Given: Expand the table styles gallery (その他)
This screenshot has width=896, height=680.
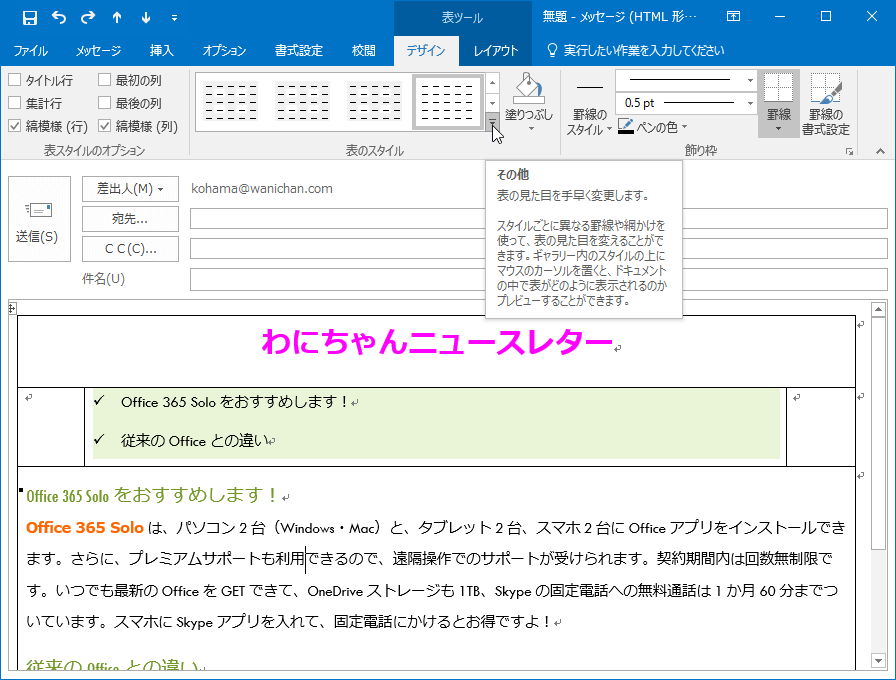Looking at the screenshot, I should click(x=493, y=122).
